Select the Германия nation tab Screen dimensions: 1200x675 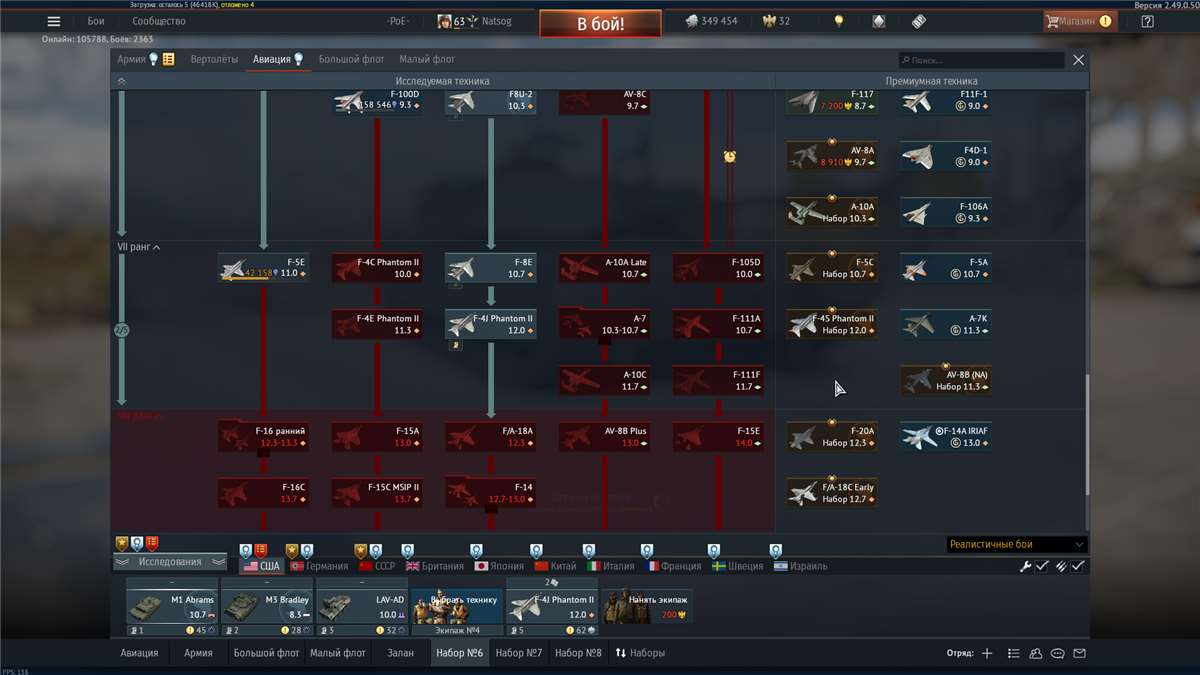[x=319, y=566]
